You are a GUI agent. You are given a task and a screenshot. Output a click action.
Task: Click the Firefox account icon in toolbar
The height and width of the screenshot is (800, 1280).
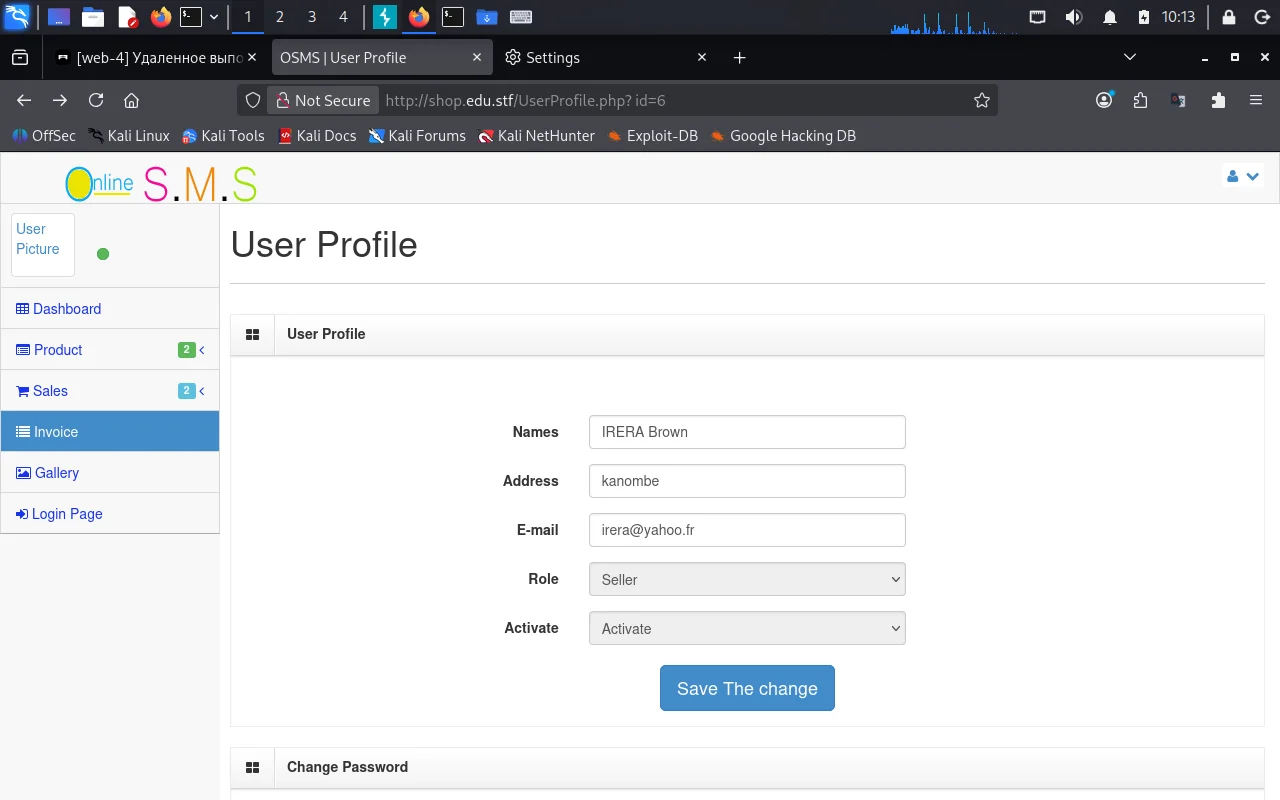(1104, 100)
